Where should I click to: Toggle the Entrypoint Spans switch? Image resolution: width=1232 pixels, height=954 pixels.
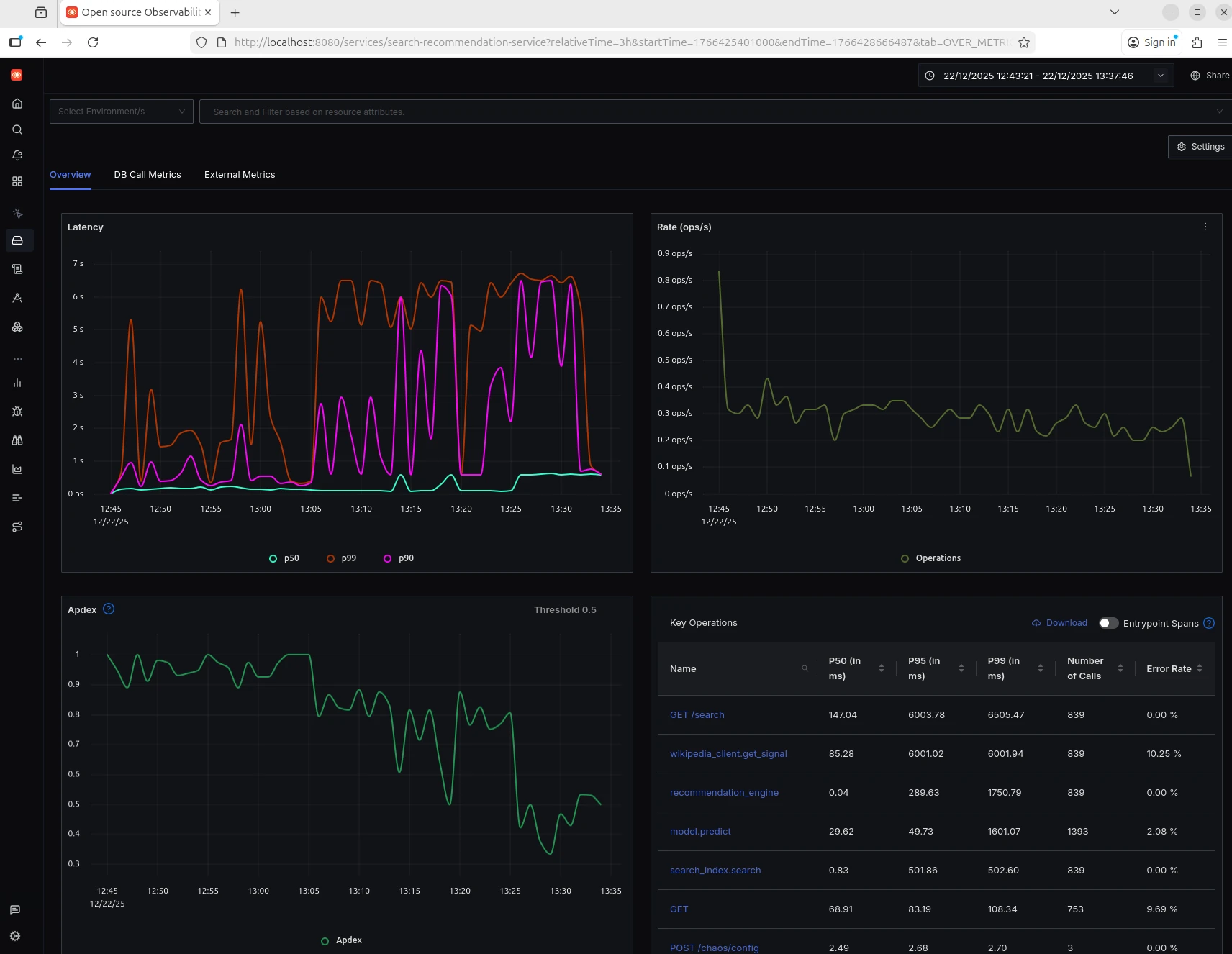(1108, 623)
